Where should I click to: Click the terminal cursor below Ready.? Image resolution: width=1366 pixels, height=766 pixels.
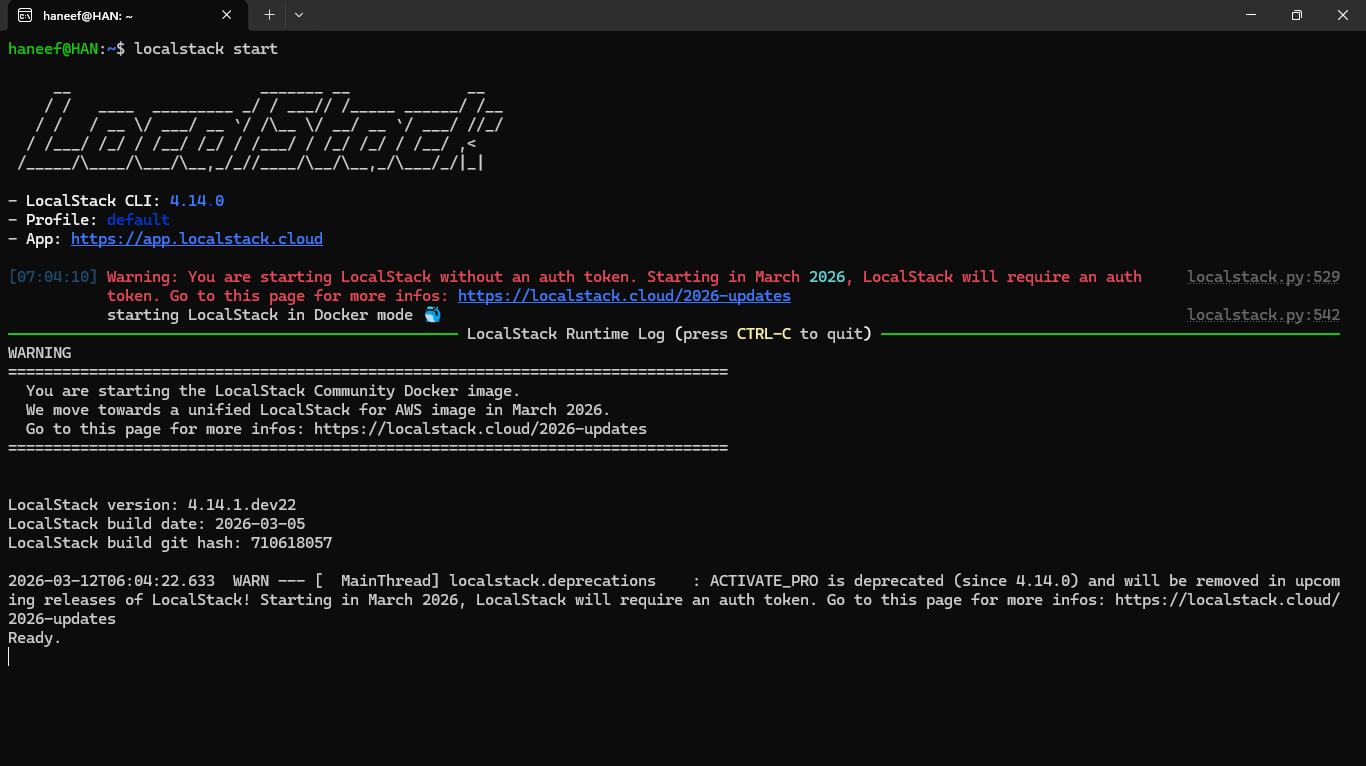pyautogui.click(x=9, y=656)
